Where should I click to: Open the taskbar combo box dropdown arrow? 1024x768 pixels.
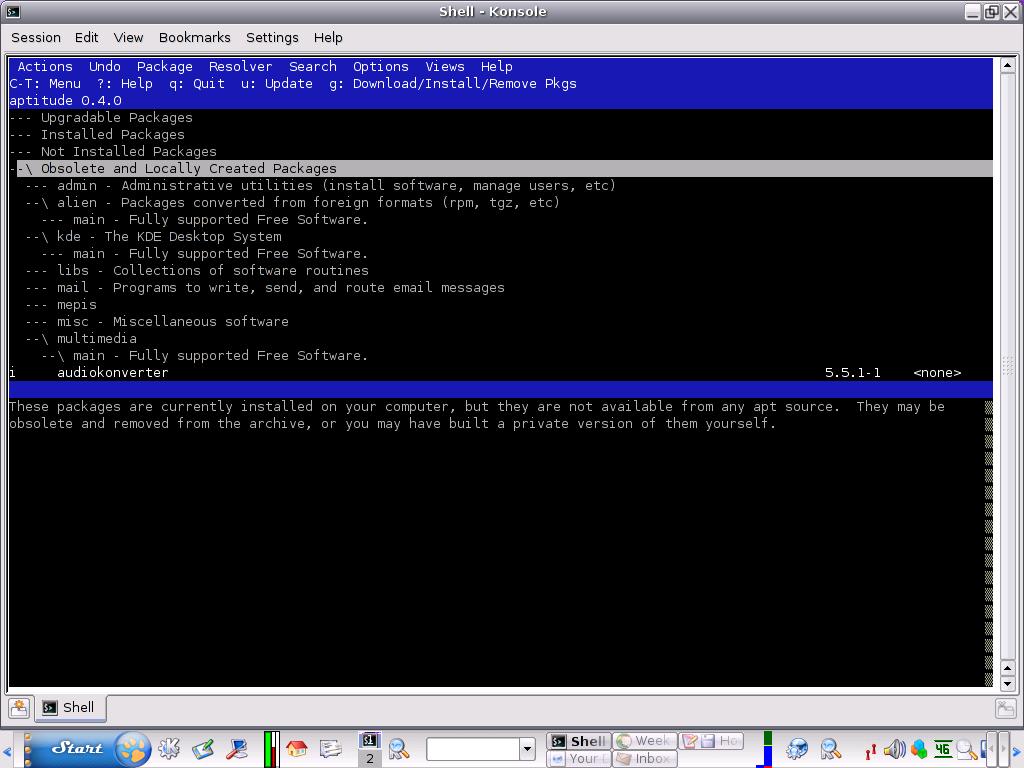point(527,748)
